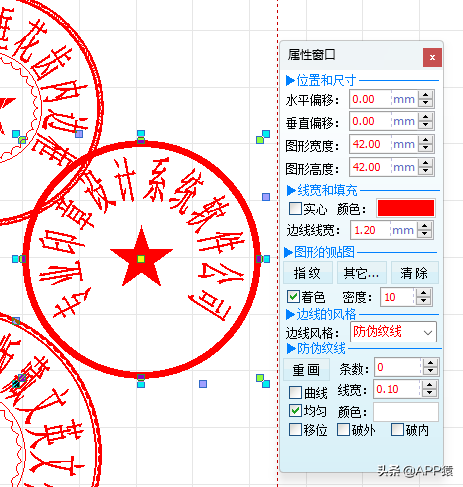Increase 密度 with the up arrow

point(424,293)
